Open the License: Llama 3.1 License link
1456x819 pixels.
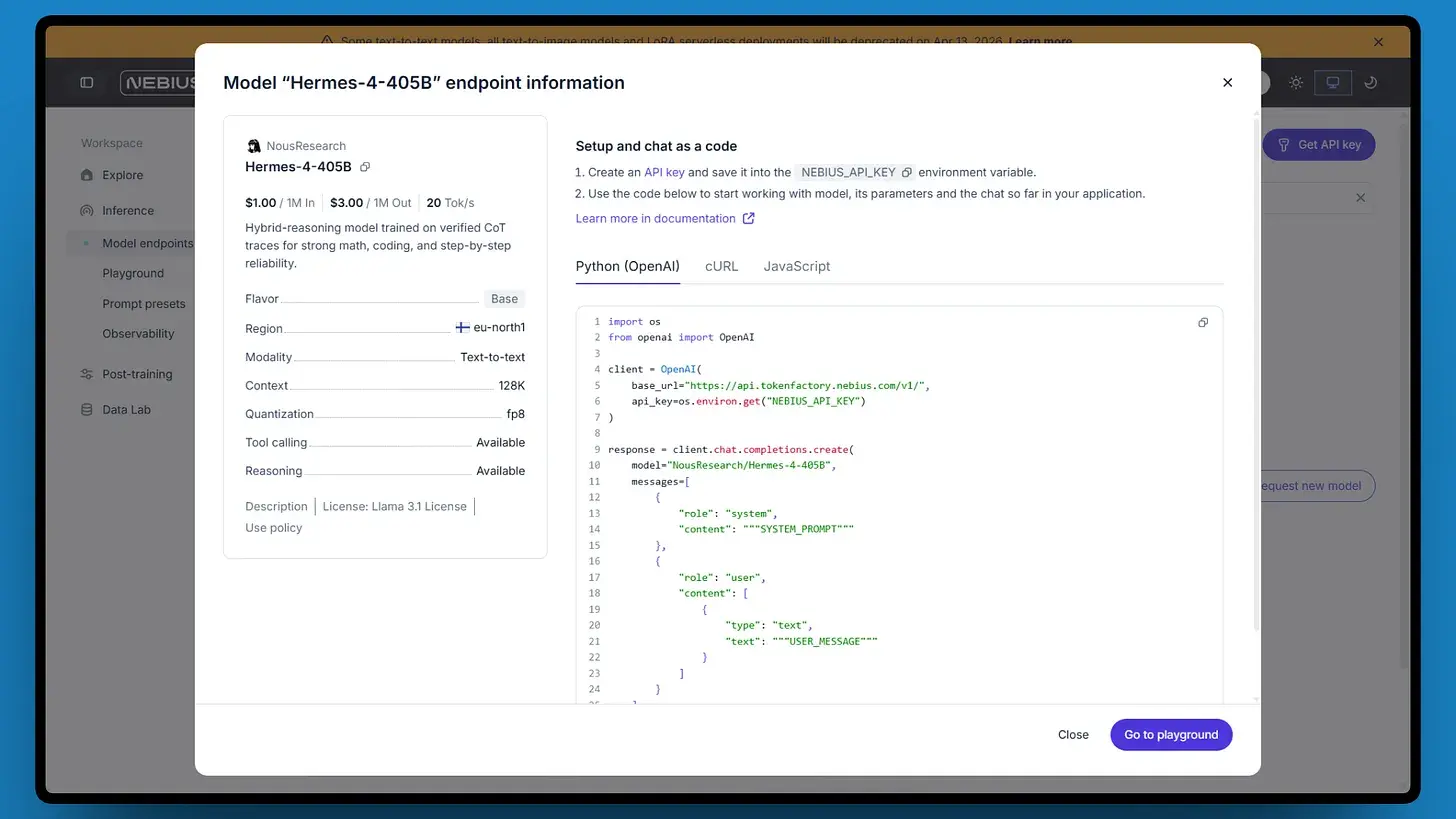tap(394, 507)
